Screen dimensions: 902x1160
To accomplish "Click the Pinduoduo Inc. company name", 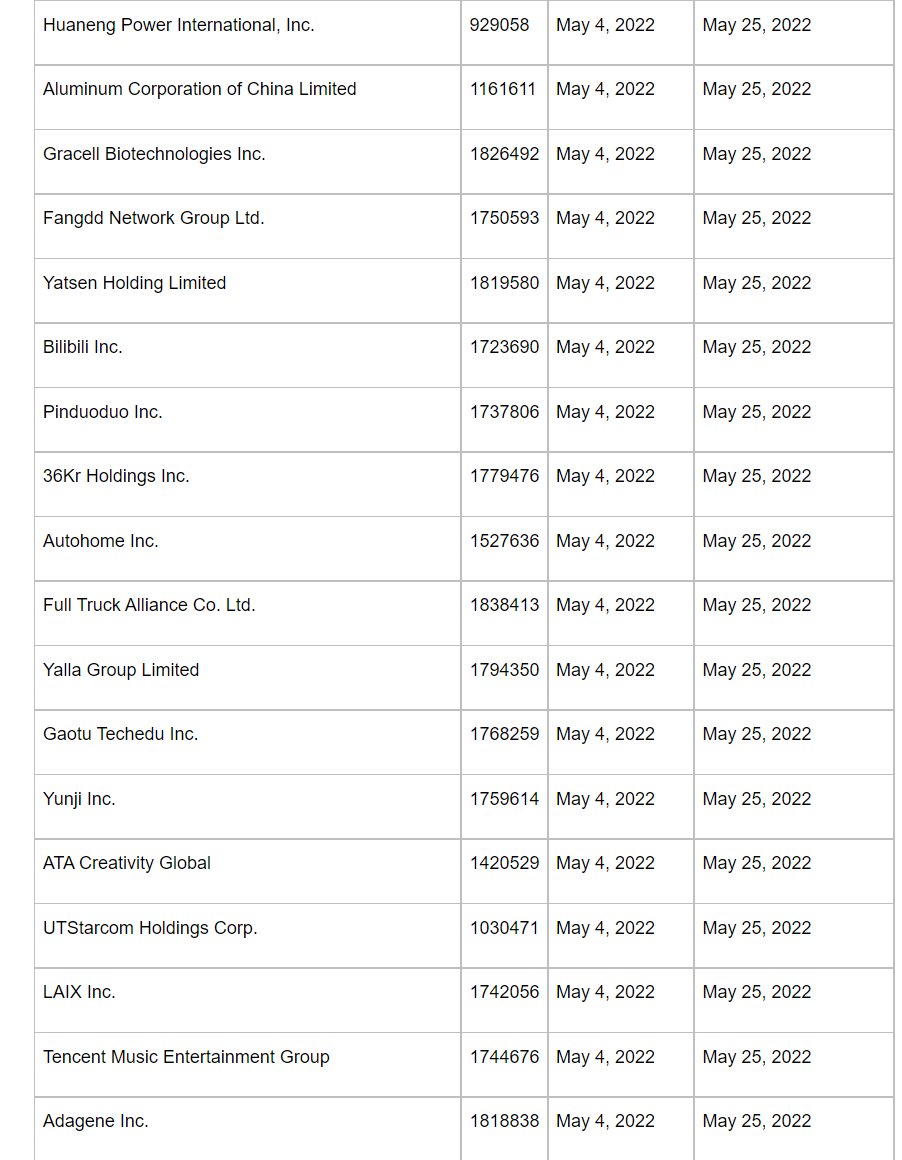I will pos(102,412).
